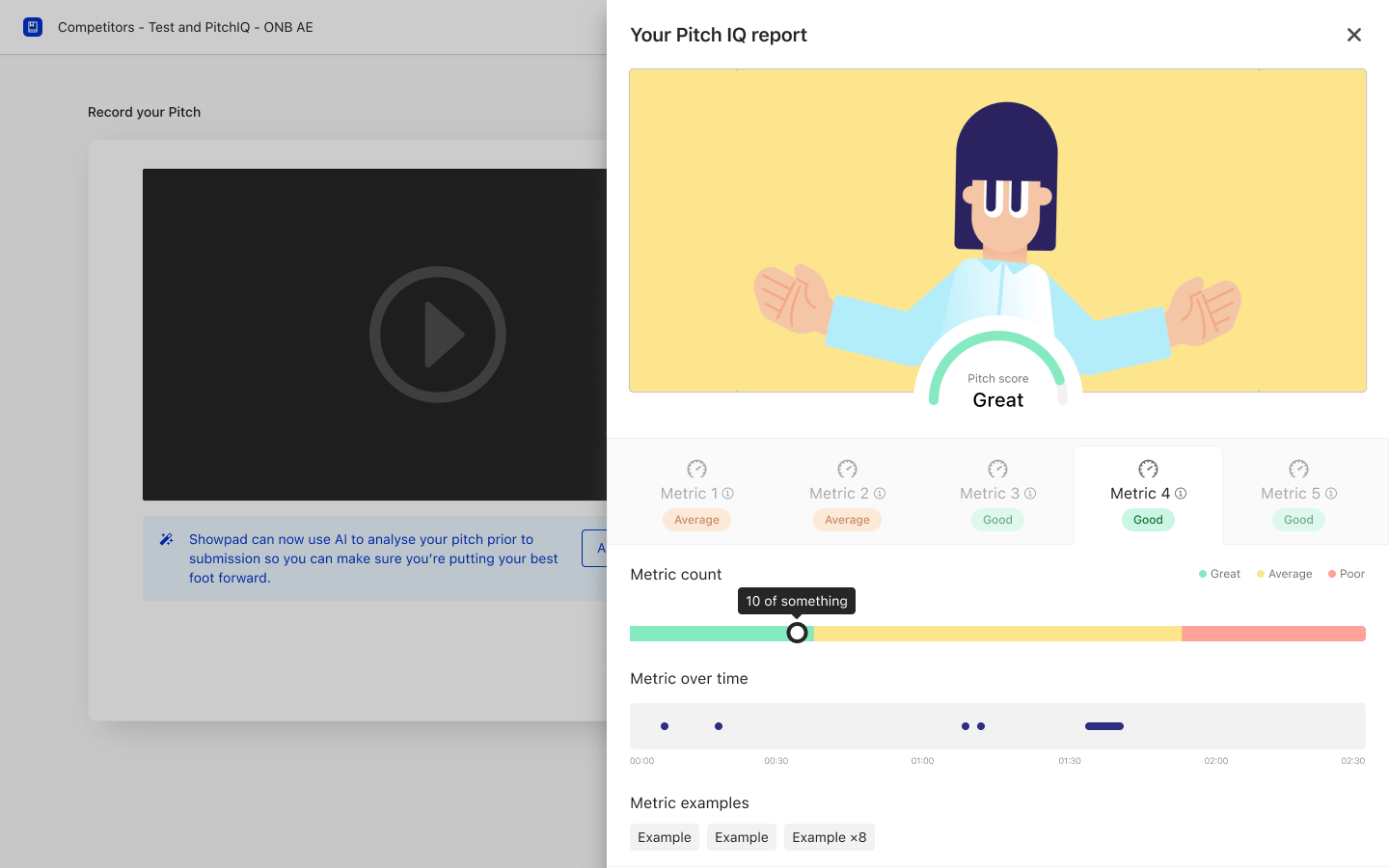The width and height of the screenshot is (1389, 868).
Task: Click the Metric 3 gauge icon
Action: point(997,469)
